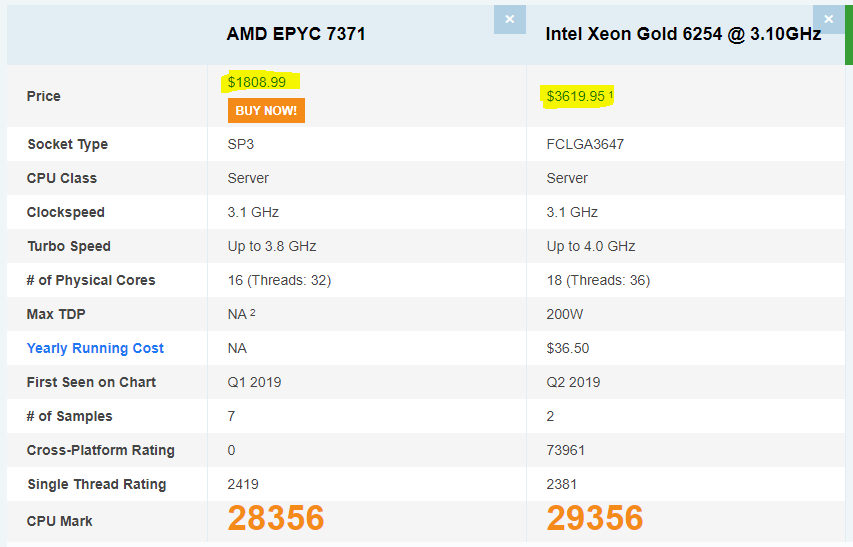The width and height of the screenshot is (853, 547).
Task: Click the Intel CPU Mark score 29356
Action: click(595, 518)
